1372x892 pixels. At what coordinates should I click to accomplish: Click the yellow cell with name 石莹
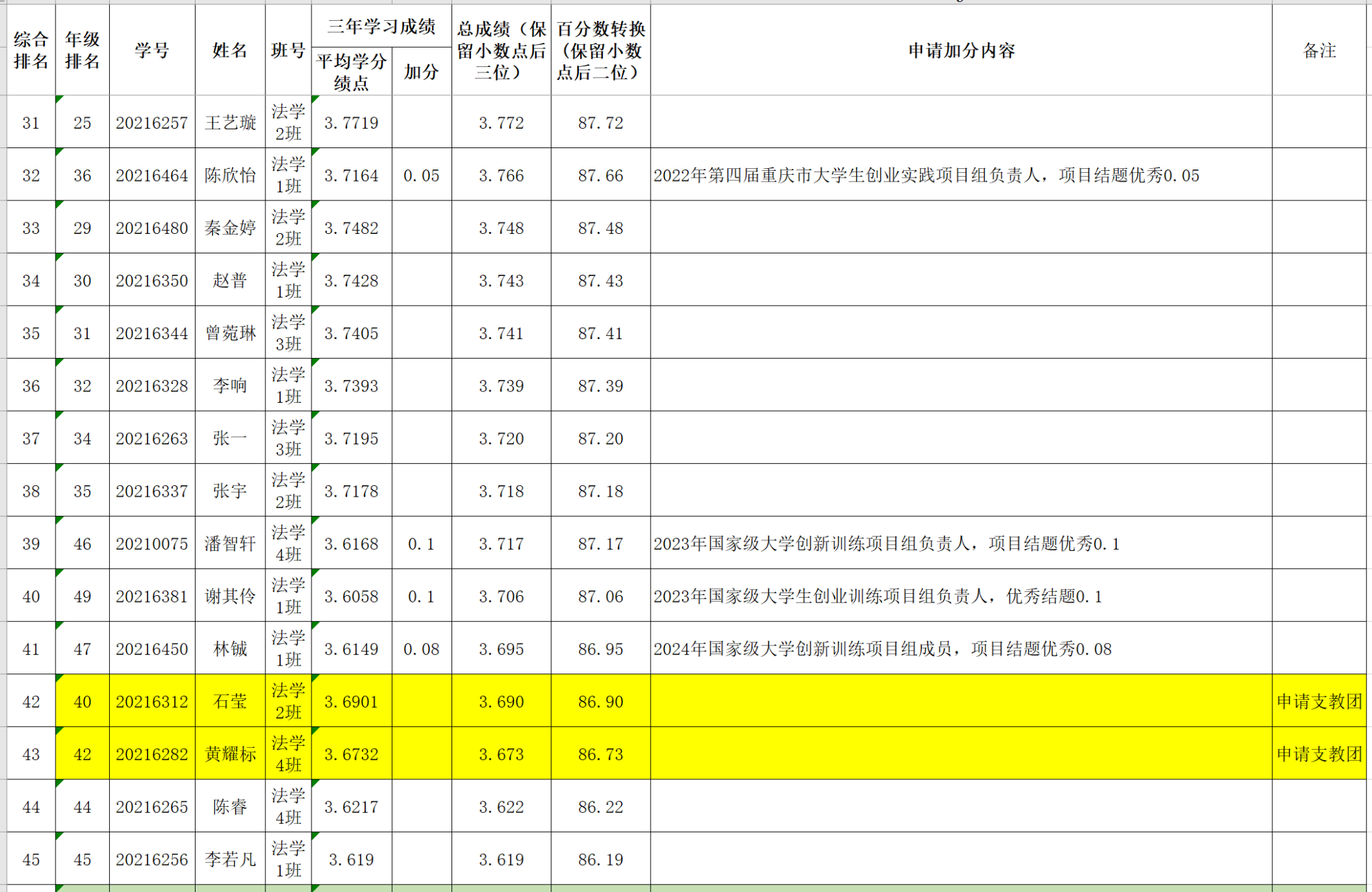click(230, 702)
